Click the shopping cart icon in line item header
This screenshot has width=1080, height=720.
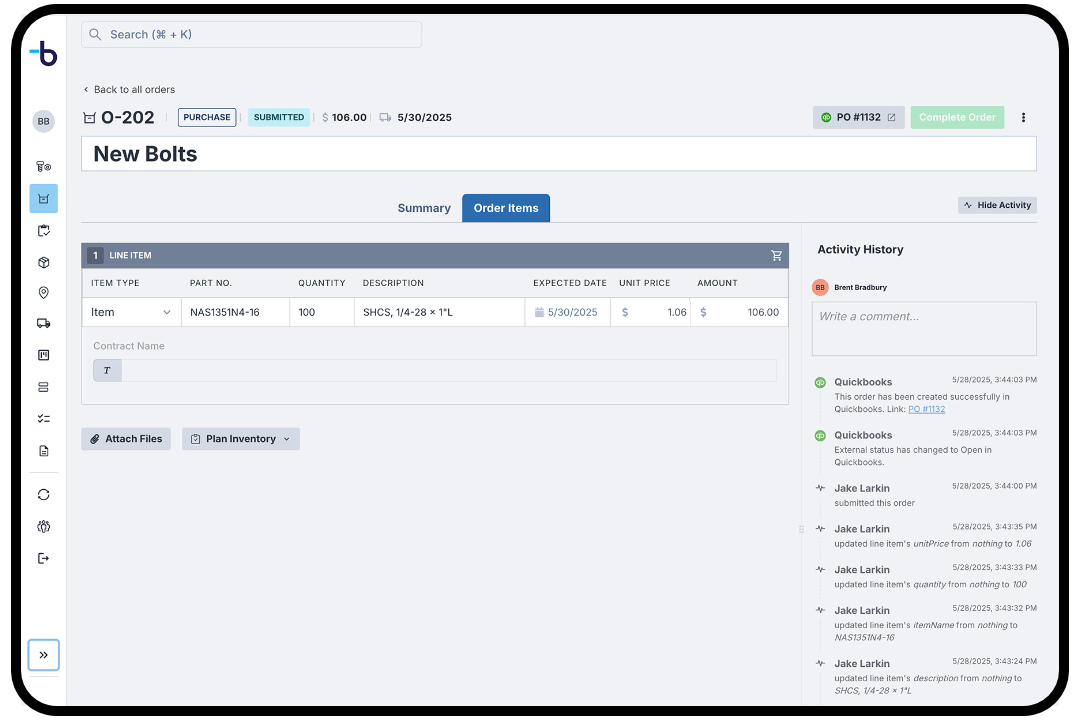coord(776,256)
